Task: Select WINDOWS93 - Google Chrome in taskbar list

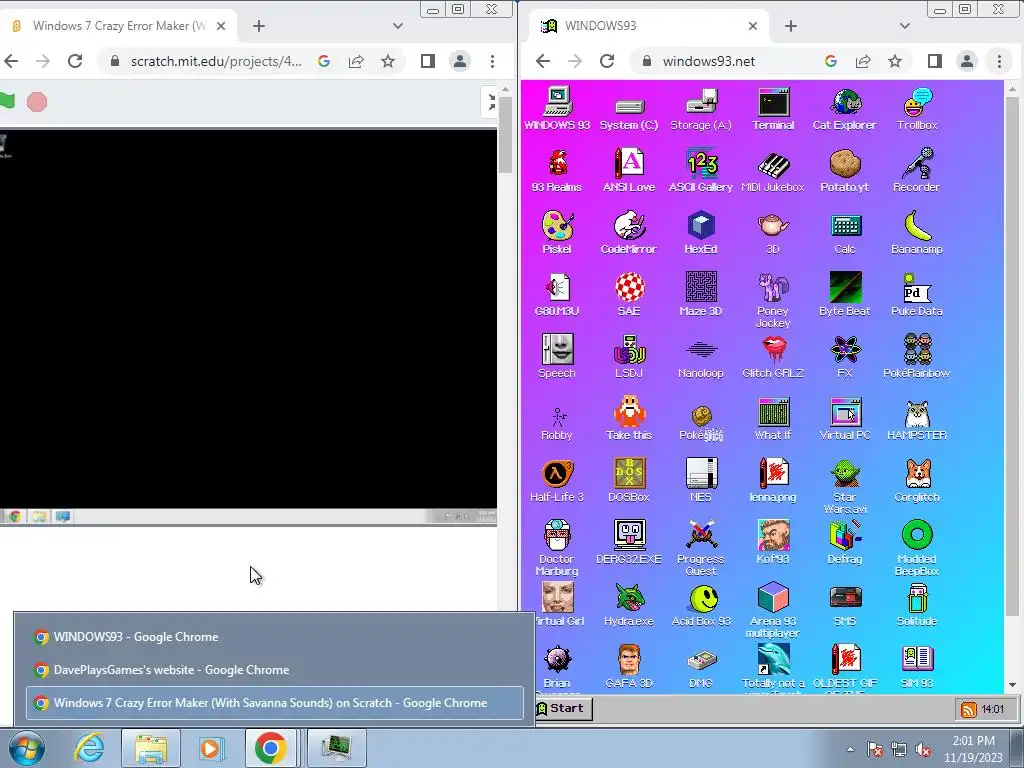Action: [x=274, y=637]
